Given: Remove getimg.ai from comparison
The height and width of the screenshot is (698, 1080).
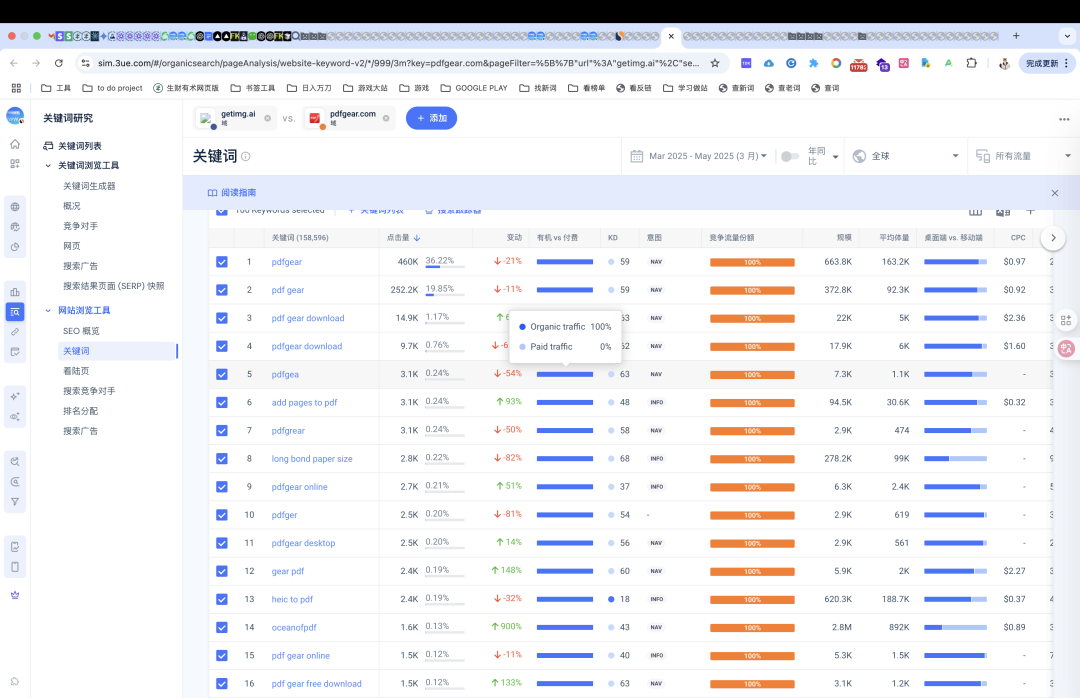Looking at the screenshot, I should (267, 119).
